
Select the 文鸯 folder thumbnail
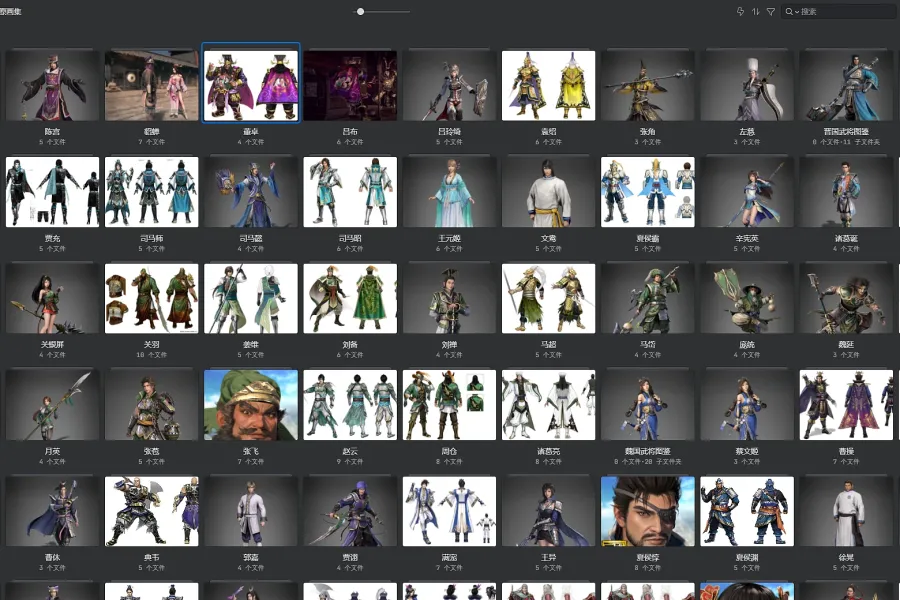(549, 192)
